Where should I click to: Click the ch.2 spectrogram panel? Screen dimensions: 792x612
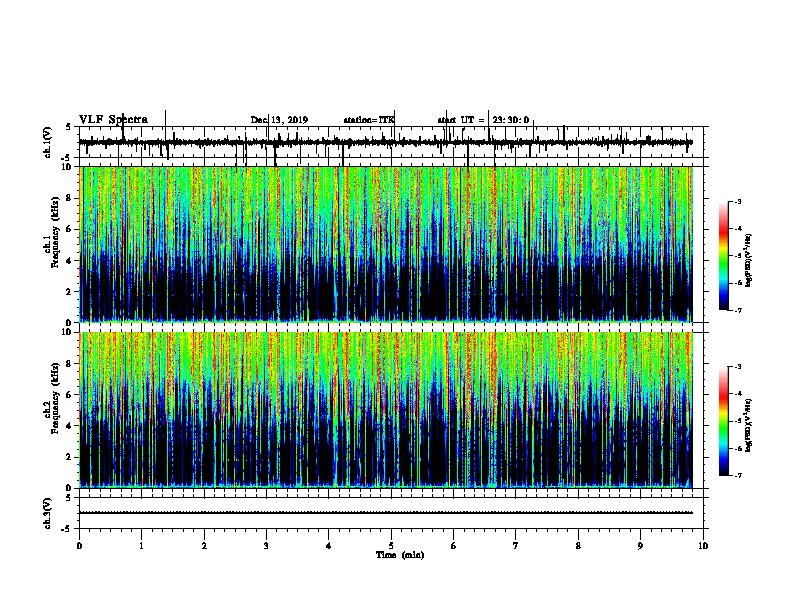(x=386, y=410)
